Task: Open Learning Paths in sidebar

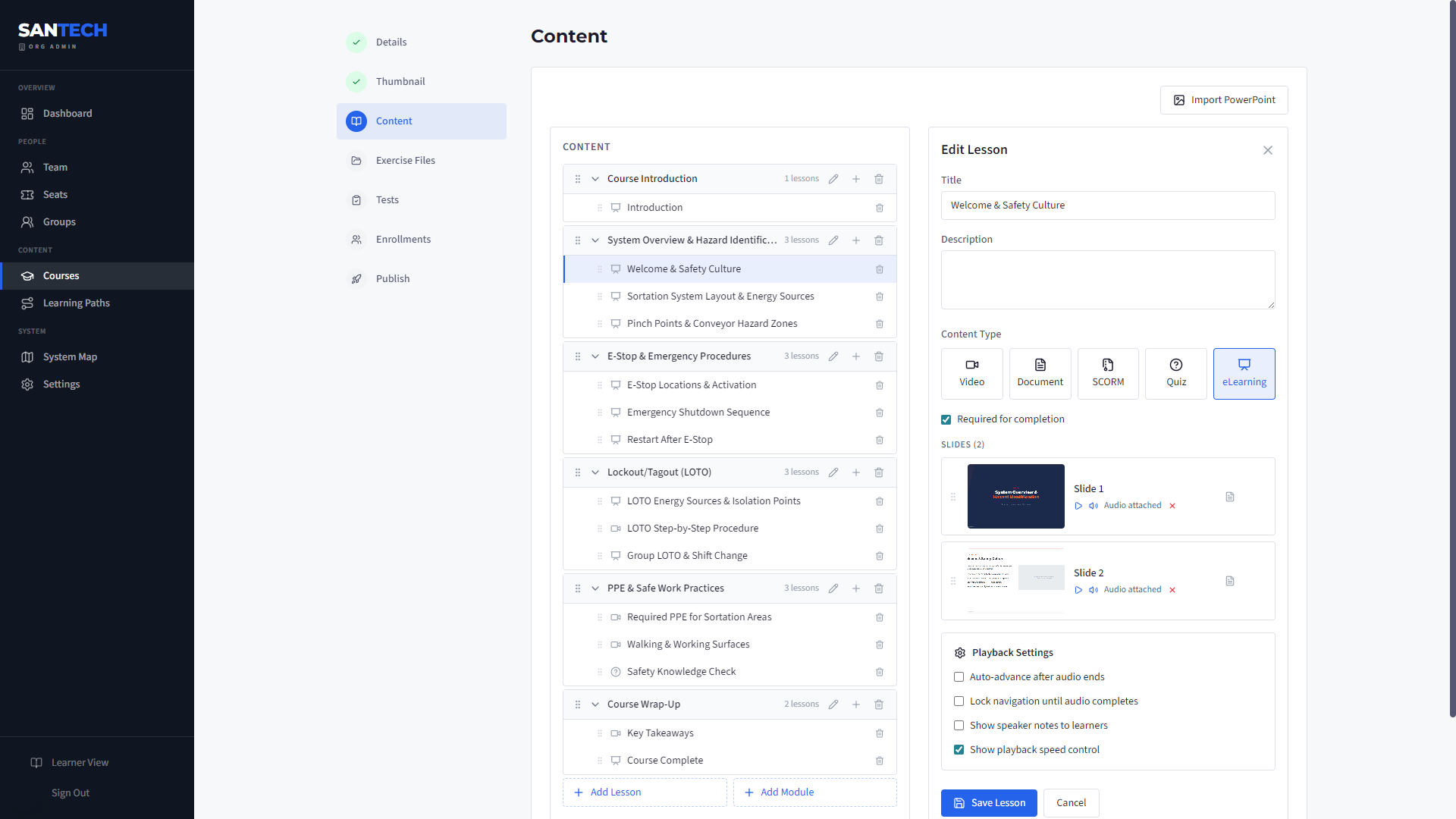Action: [77, 303]
